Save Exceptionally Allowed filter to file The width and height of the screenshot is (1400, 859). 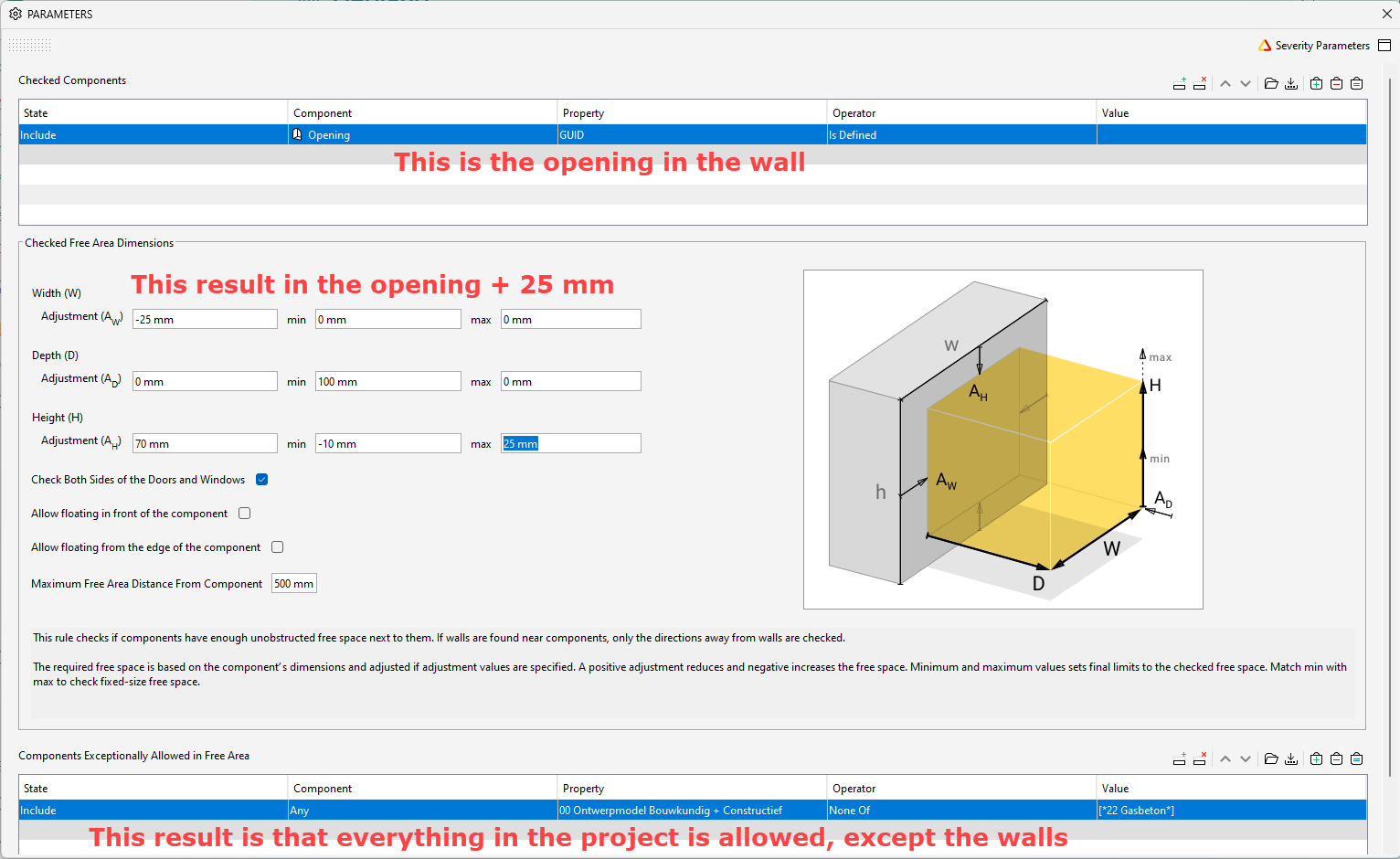tap(1291, 759)
